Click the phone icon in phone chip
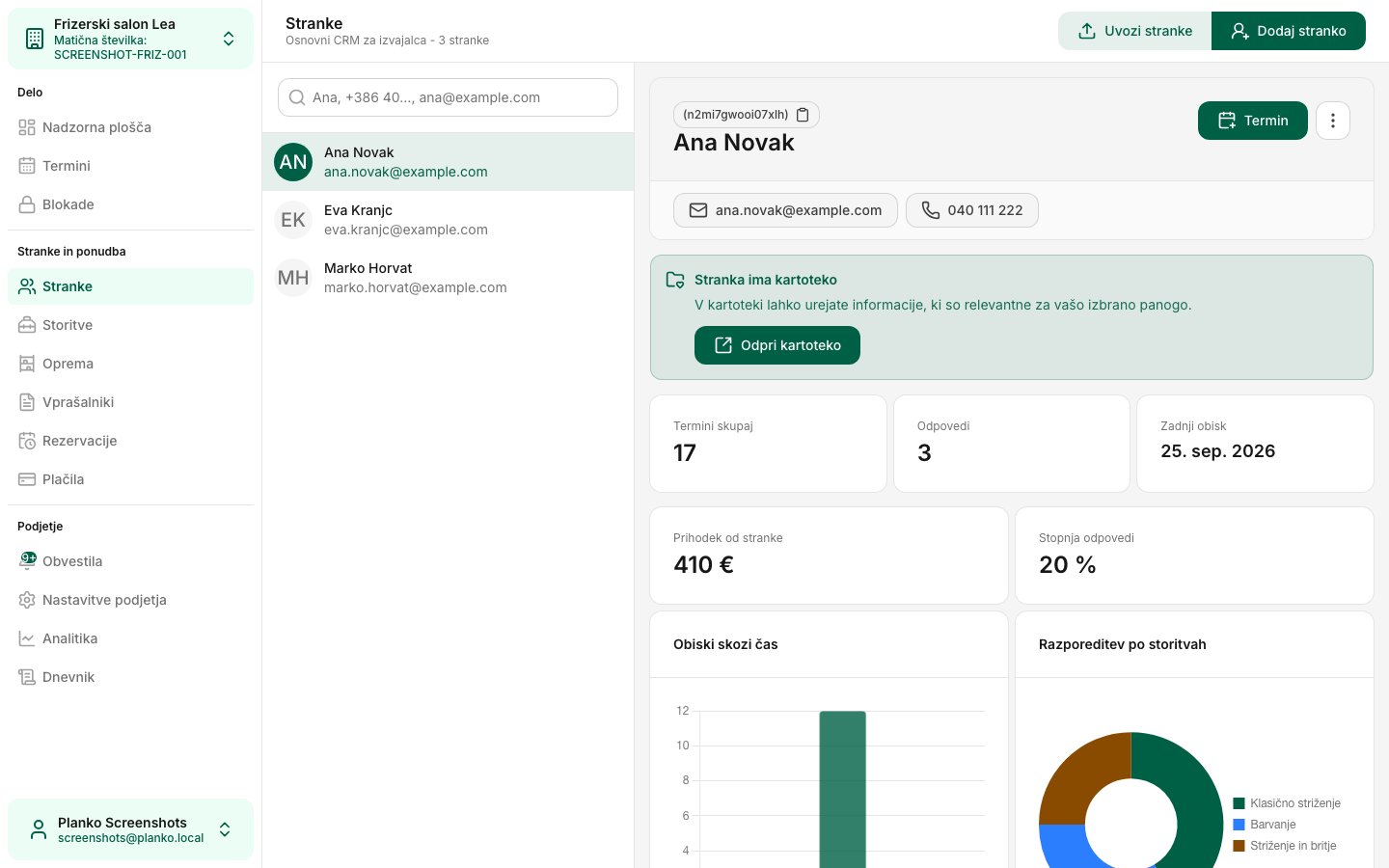Screen dimensions: 1389x868 (931, 210)
